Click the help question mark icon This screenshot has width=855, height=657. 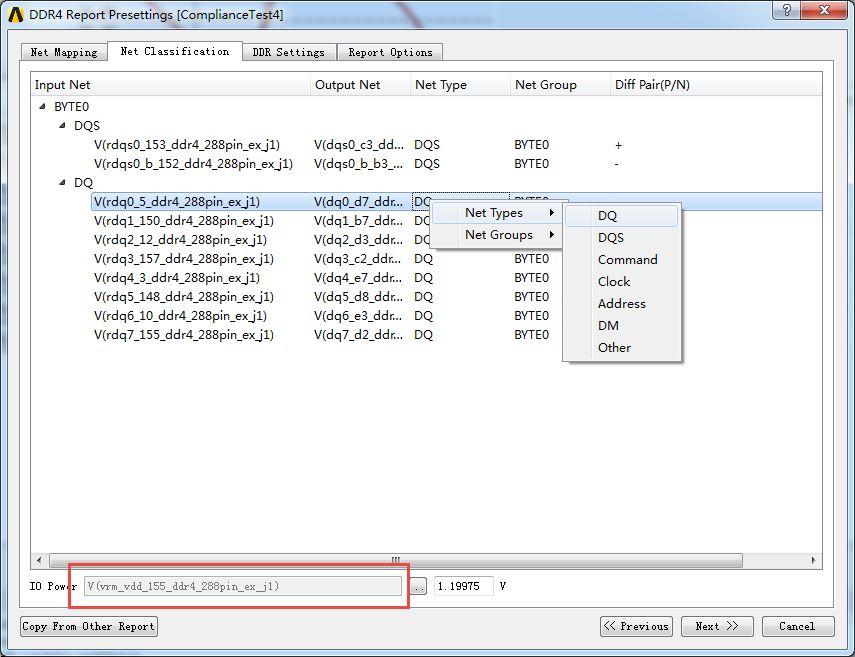(x=786, y=10)
